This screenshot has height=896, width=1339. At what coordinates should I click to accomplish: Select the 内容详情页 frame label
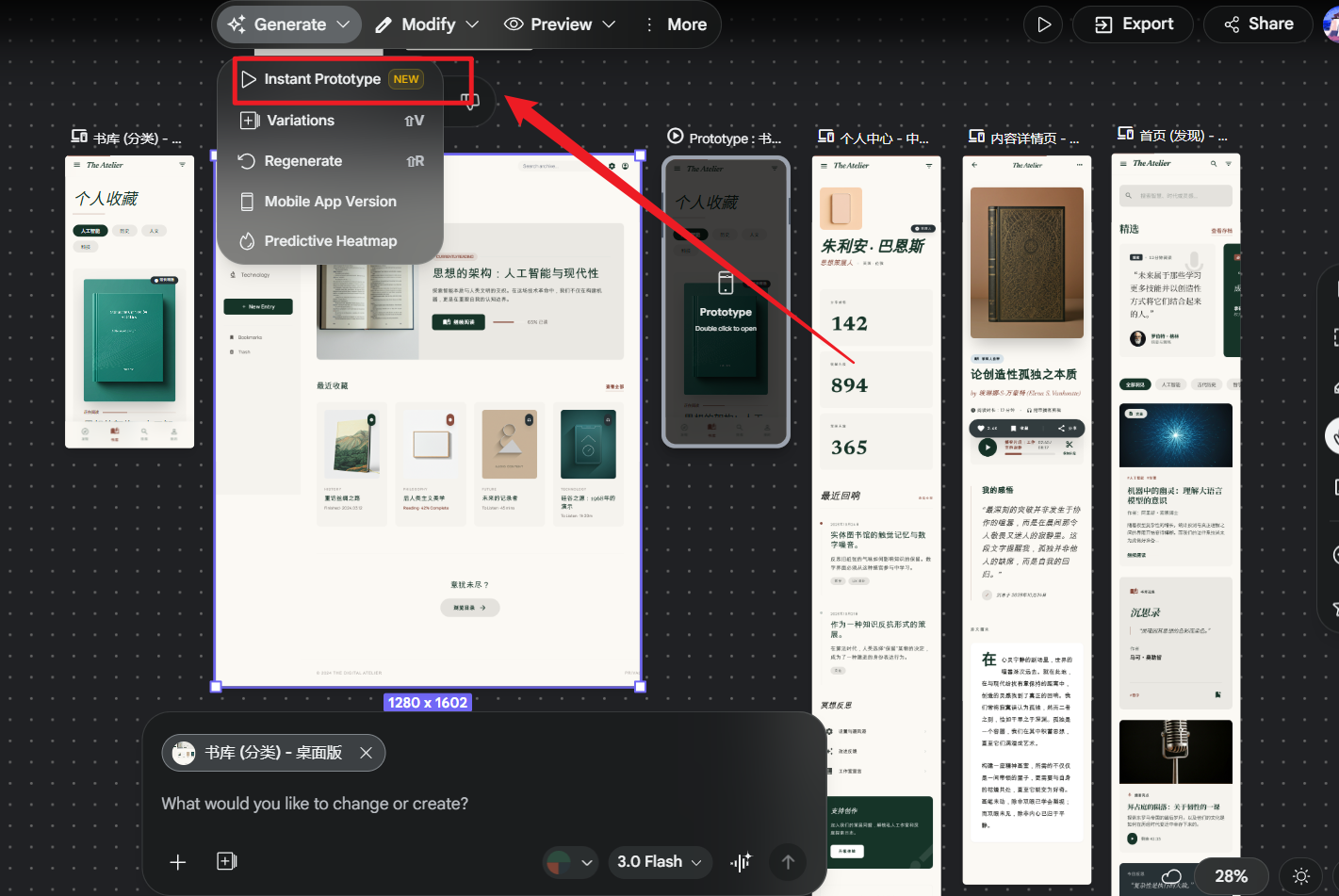click(1035, 138)
